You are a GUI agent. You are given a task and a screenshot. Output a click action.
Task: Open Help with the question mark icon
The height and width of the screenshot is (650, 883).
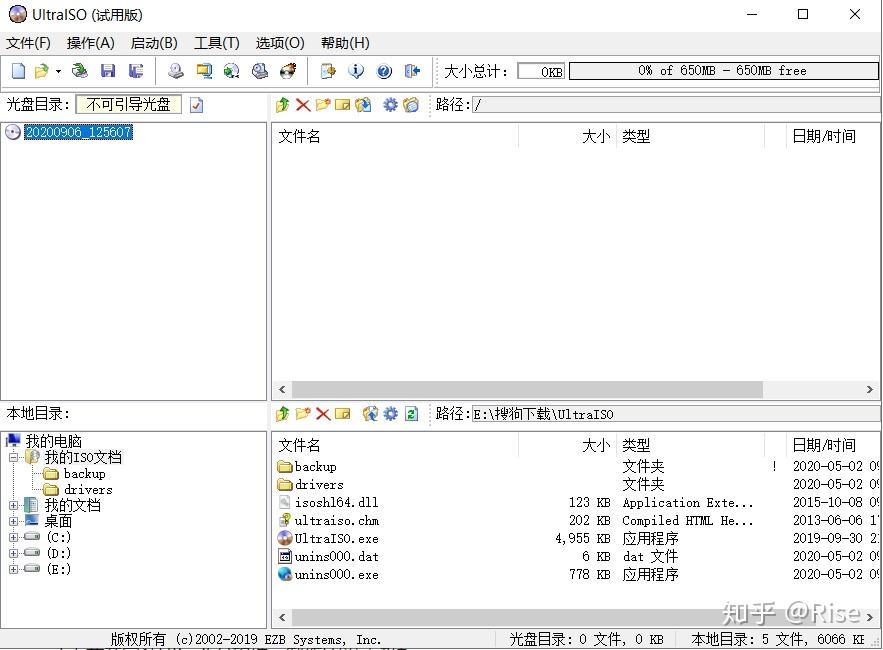[384, 71]
